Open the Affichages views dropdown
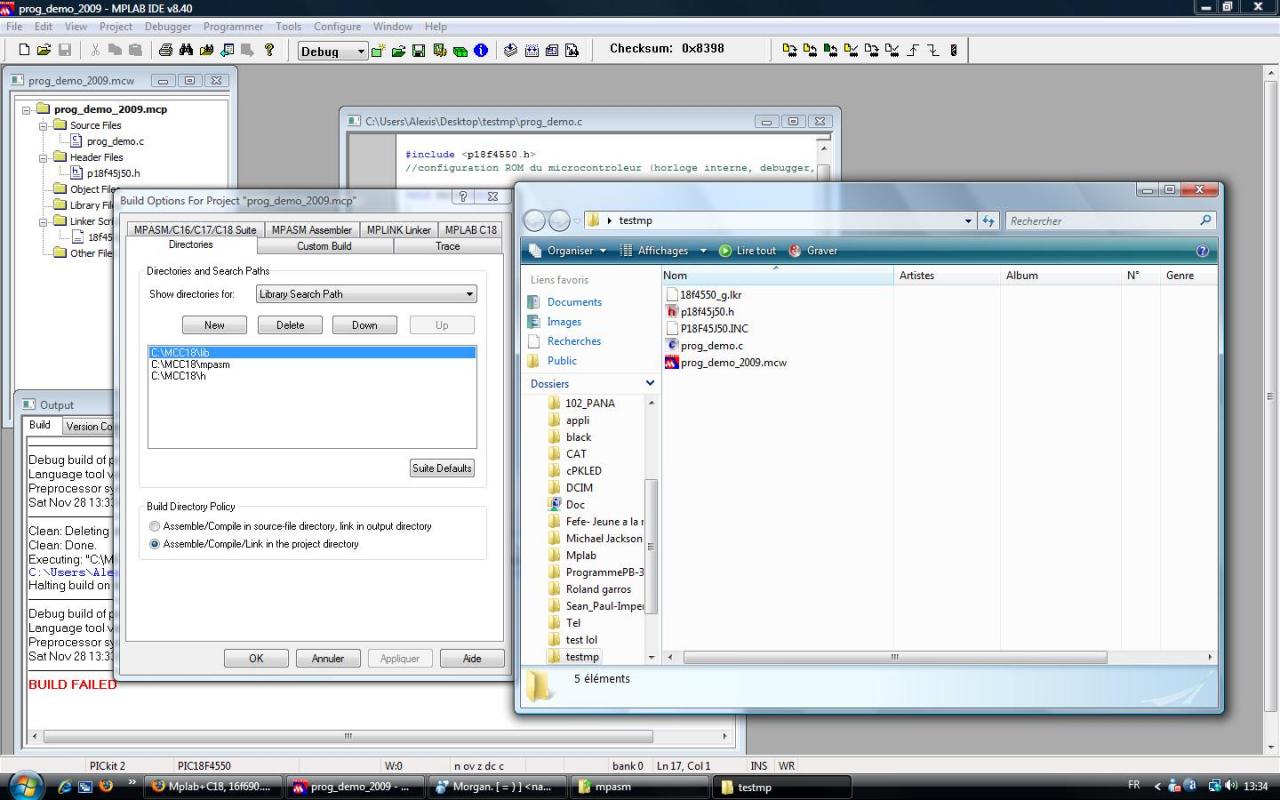Screen dimensions: 1280x800 pyautogui.click(x=663, y=251)
